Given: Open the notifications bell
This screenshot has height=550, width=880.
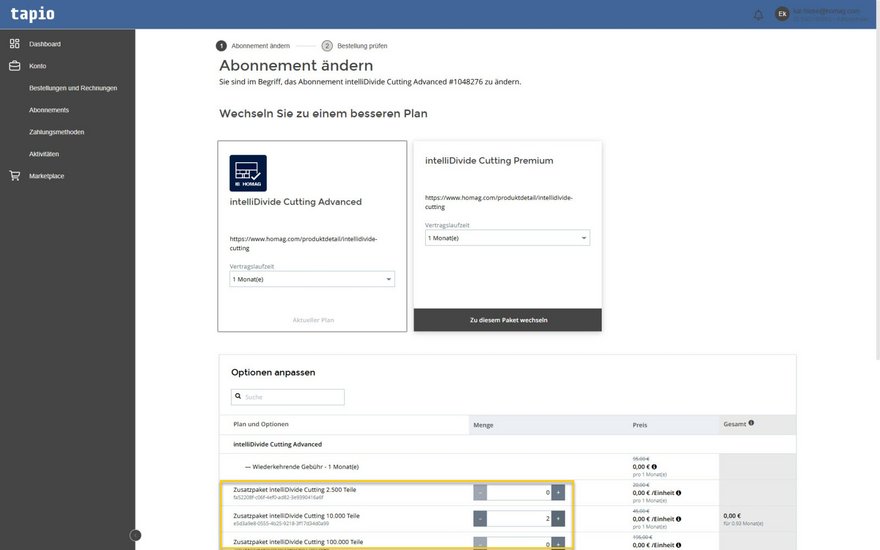Looking at the screenshot, I should coord(758,15).
